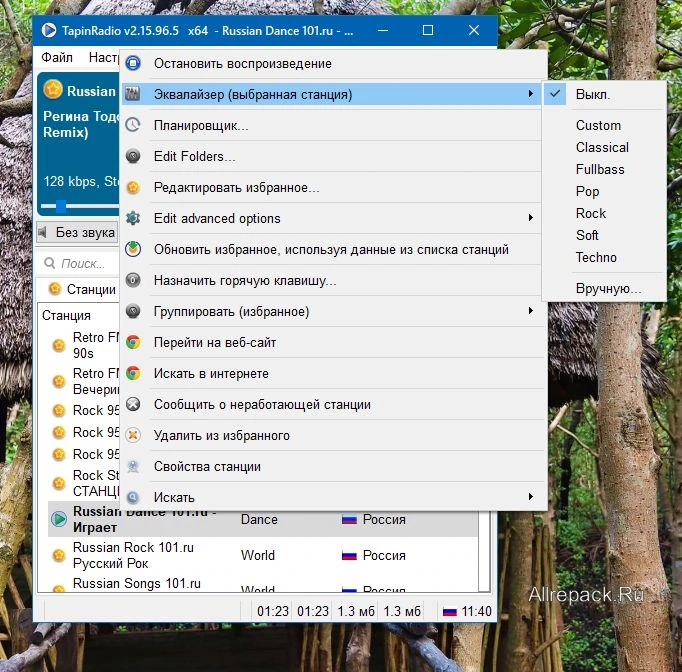Viewport: 682px width, 672px height.
Task: Click the star icon beside Редактировать избранное
Action: coord(133,187)
